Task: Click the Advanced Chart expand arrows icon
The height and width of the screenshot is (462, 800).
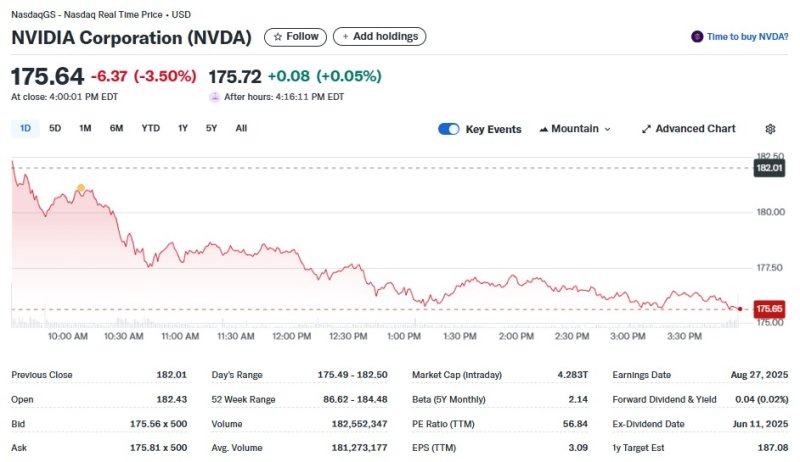Action: click(646, 129)
